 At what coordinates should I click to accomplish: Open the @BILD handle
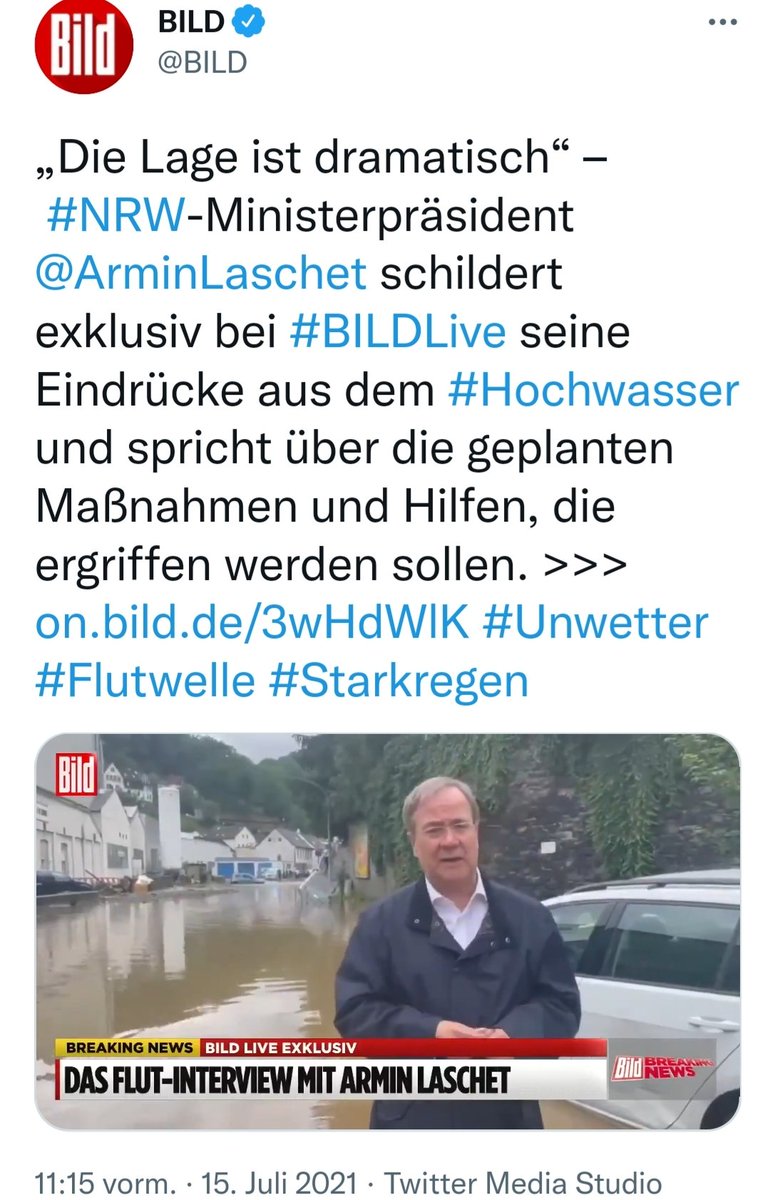pyautogui.click(x=203, y=62)
